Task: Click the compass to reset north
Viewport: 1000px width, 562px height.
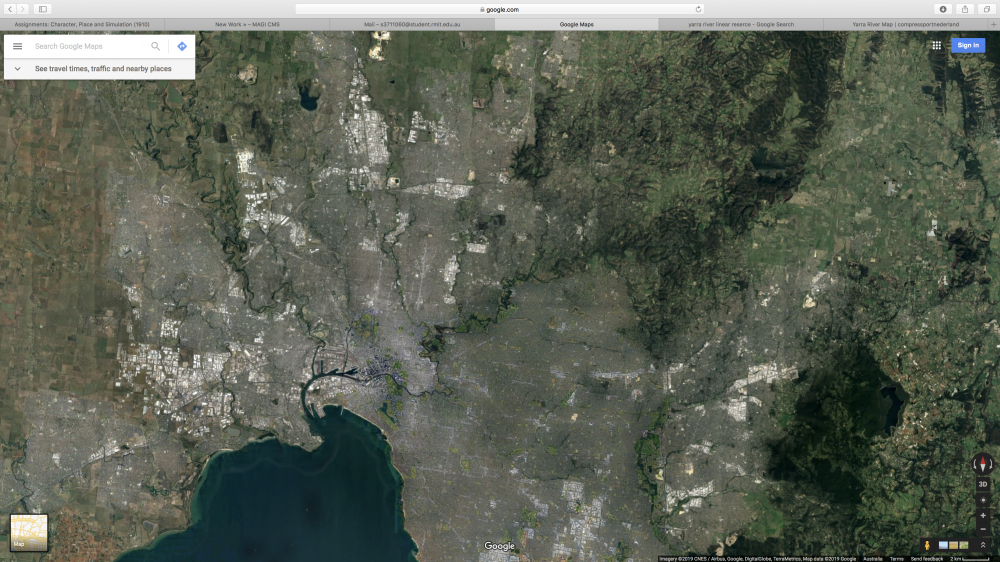Action: (983, 464)
